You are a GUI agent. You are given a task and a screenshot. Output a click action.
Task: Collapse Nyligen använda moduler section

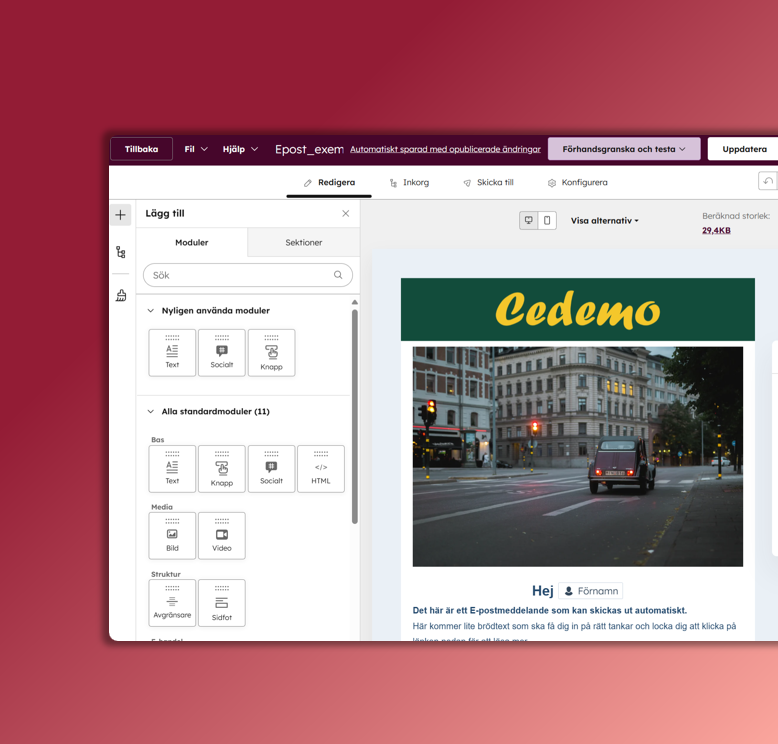pyautogui.click(x=150, y=311)
